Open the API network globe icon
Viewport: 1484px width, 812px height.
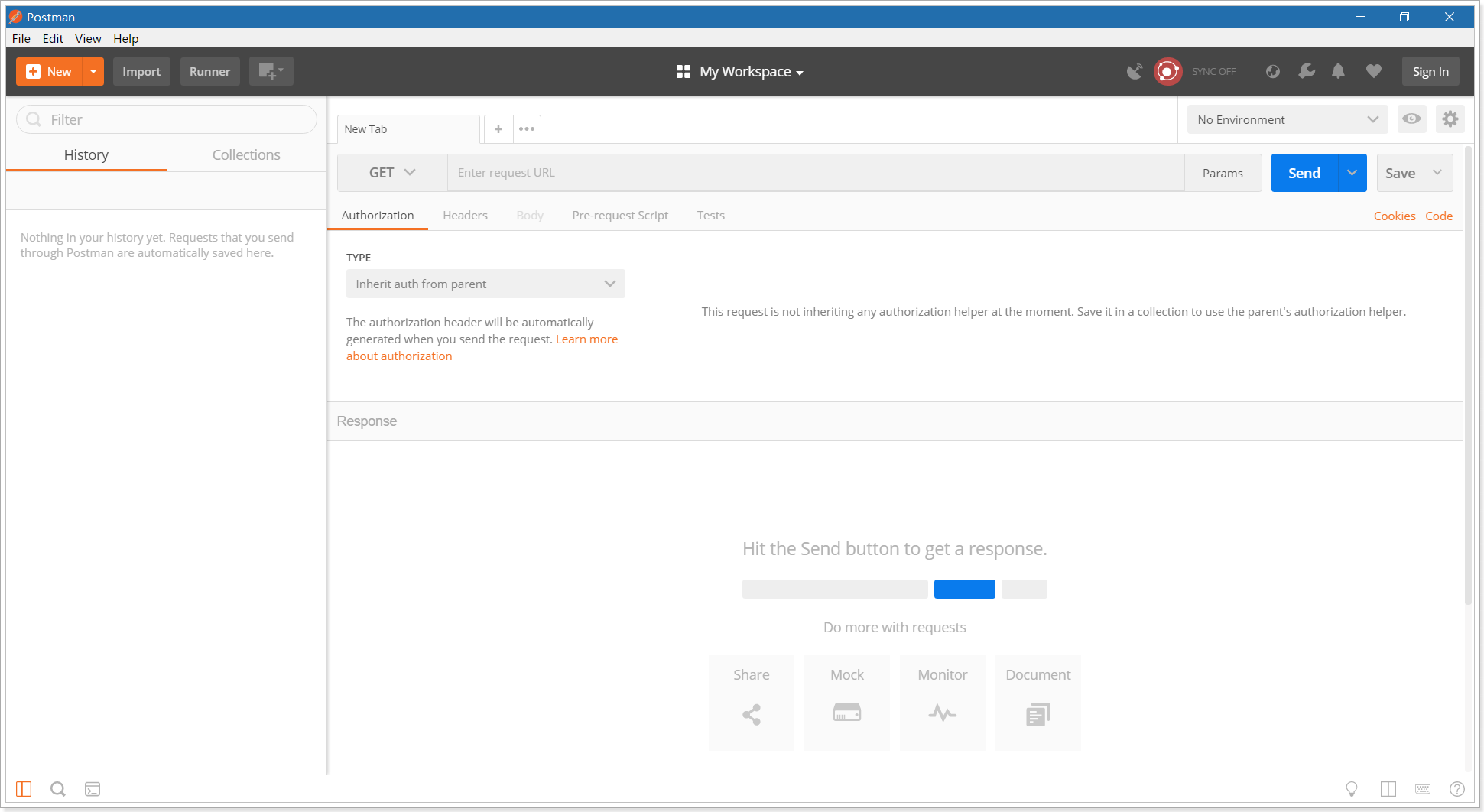pos(1272,71)
